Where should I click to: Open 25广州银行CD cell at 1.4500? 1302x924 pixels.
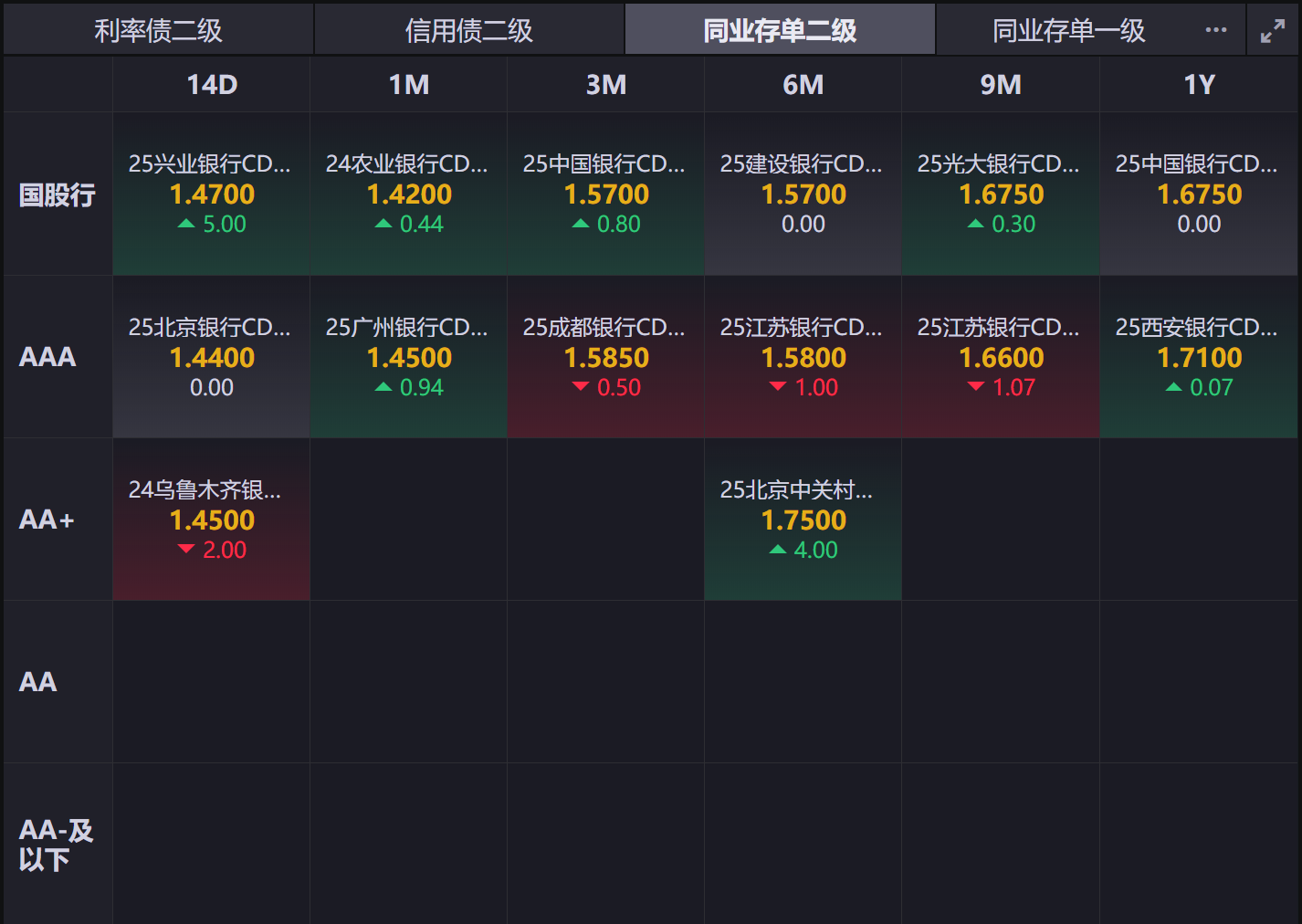(409, 357)
